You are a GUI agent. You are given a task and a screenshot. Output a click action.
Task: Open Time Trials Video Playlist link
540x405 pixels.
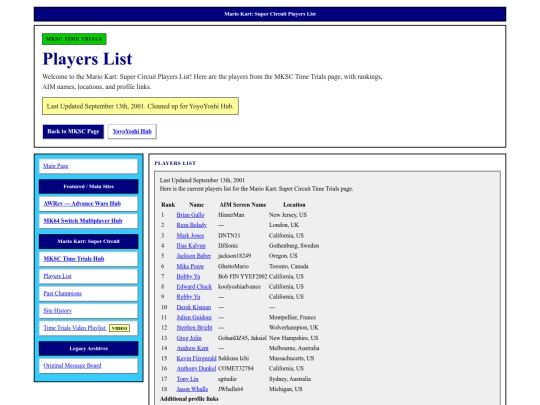74,328
